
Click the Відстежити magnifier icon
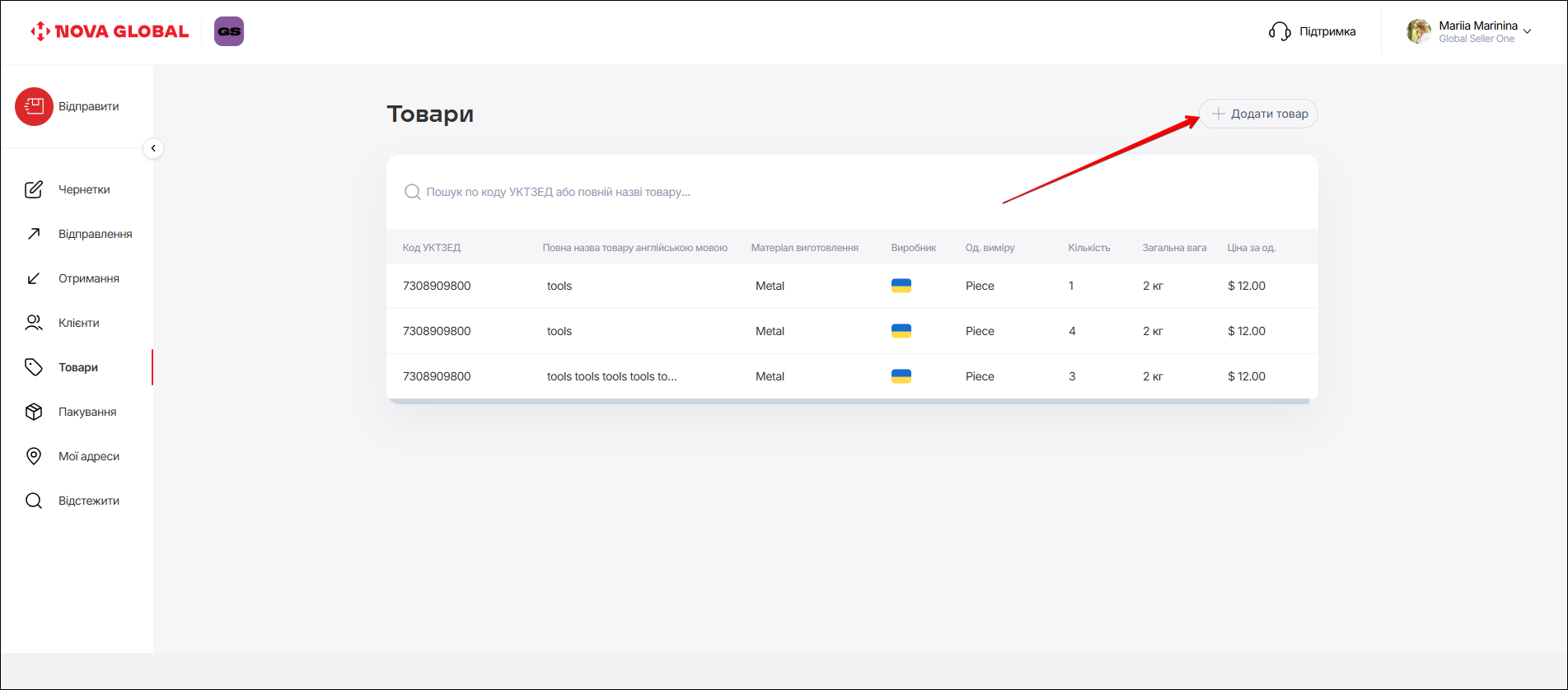click(34, 501)
